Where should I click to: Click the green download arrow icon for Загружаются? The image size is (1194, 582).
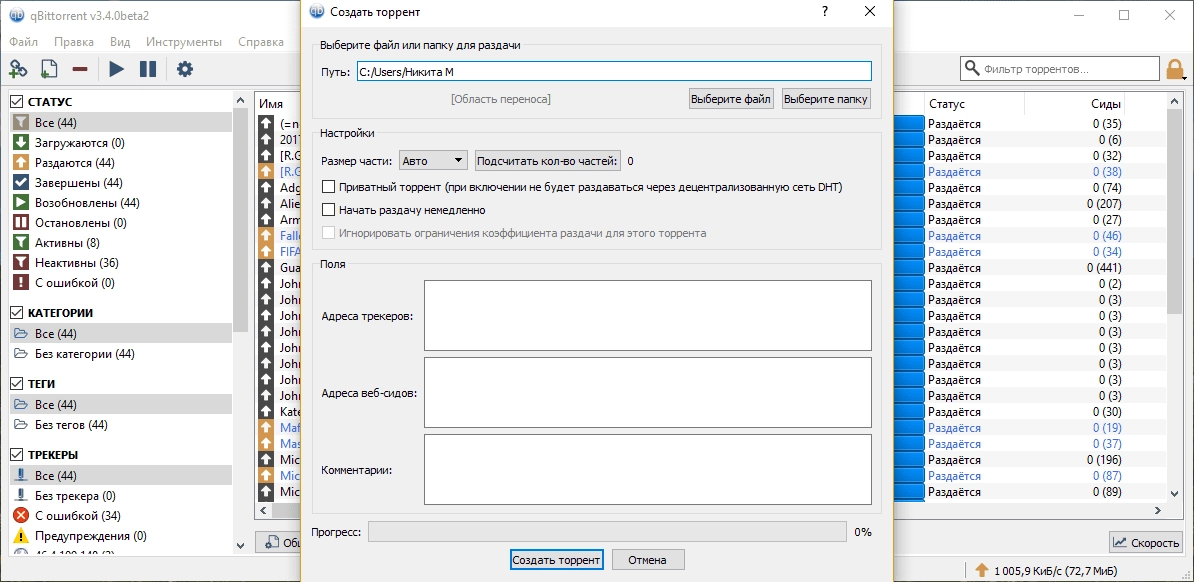pyautogui.click(x=21, y=142)
